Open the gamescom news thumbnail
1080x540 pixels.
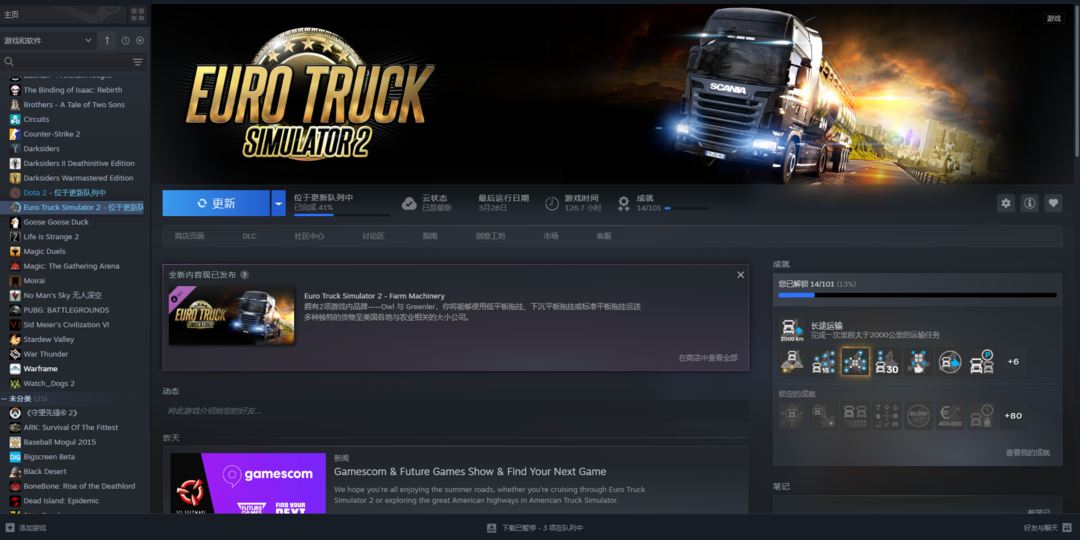click(x=248, y=483)
